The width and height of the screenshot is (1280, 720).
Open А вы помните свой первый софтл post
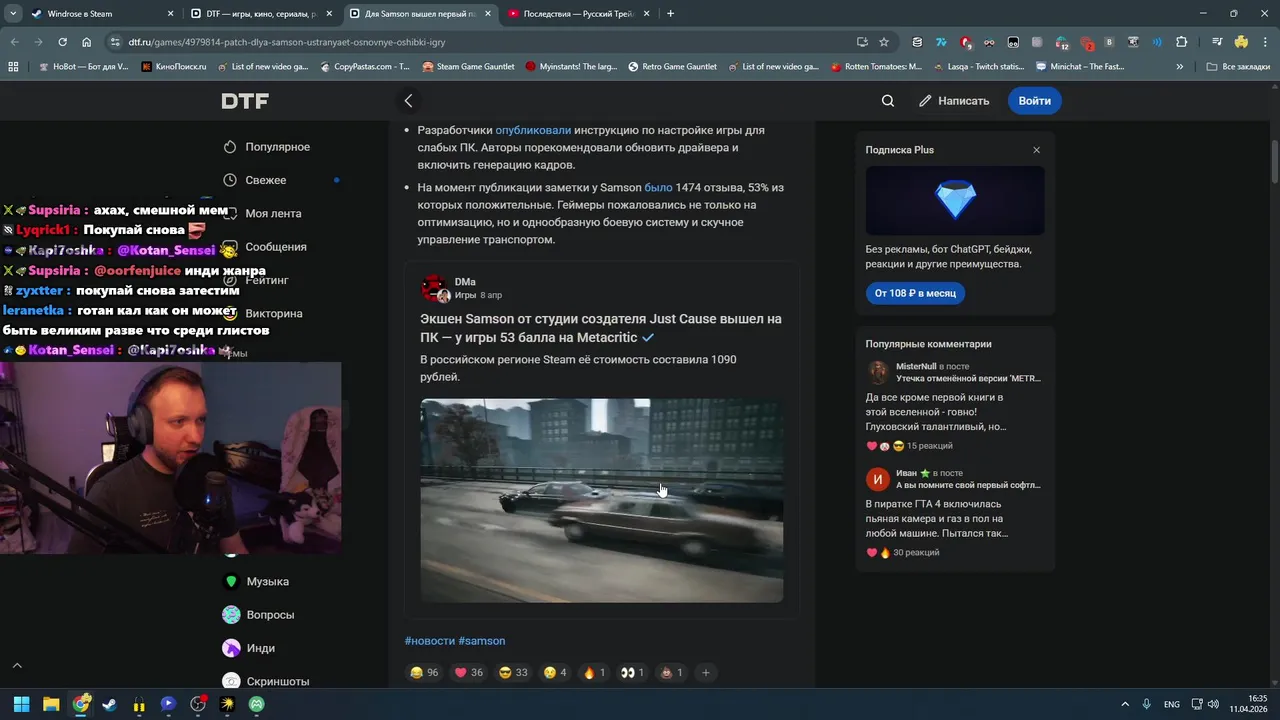click(968, 485)
